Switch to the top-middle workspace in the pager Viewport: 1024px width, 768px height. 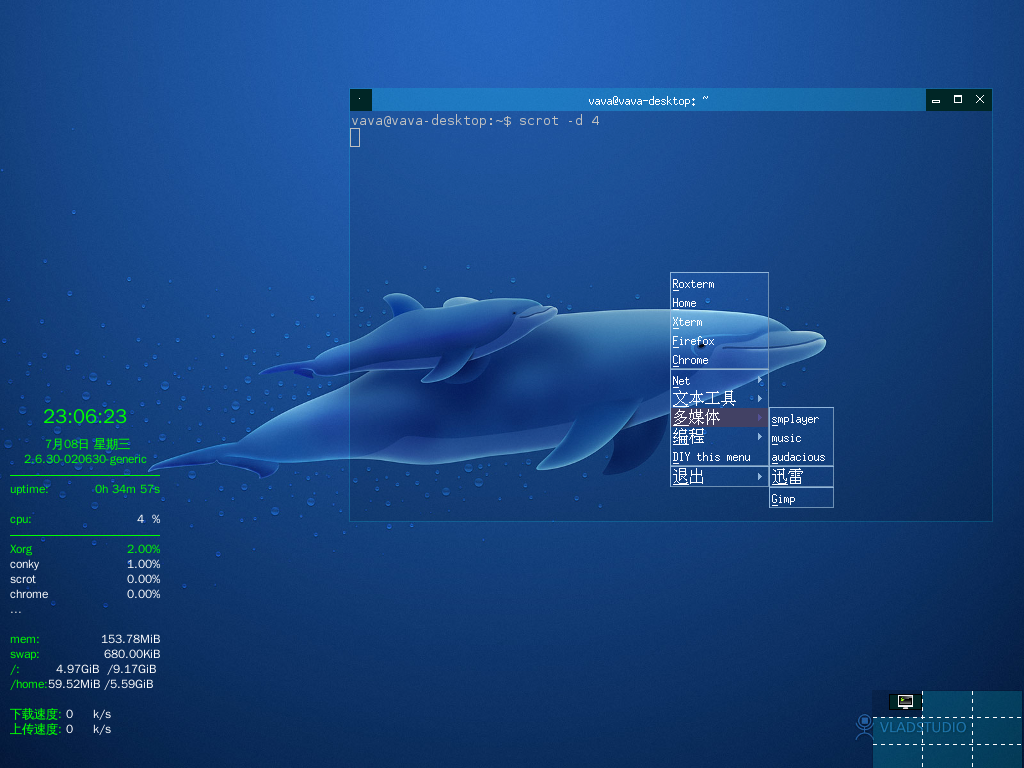[947, 703]
